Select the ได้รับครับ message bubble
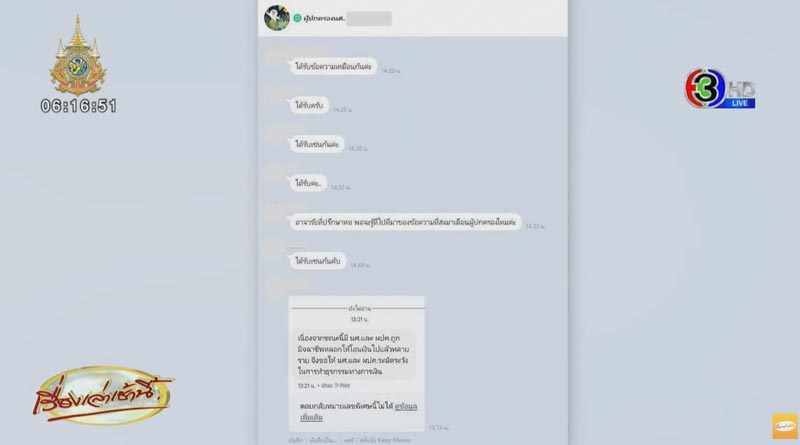Image resolution: width=800 pixels, height=445 pixels. click(x=309, y=105)
